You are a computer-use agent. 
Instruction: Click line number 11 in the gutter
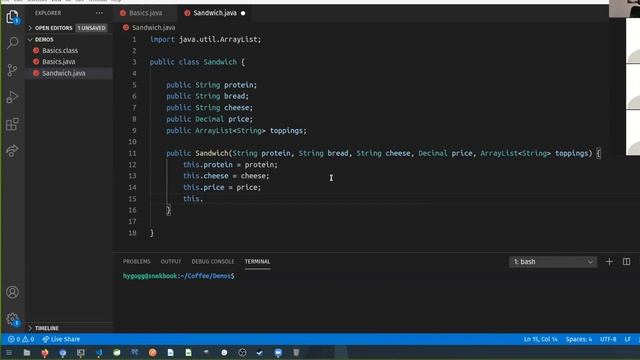pyautogui.click(x=132, y=153)
